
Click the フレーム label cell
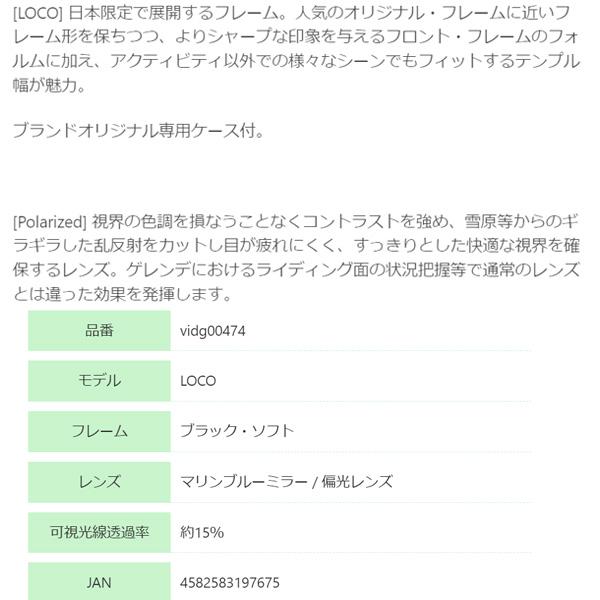99,431
